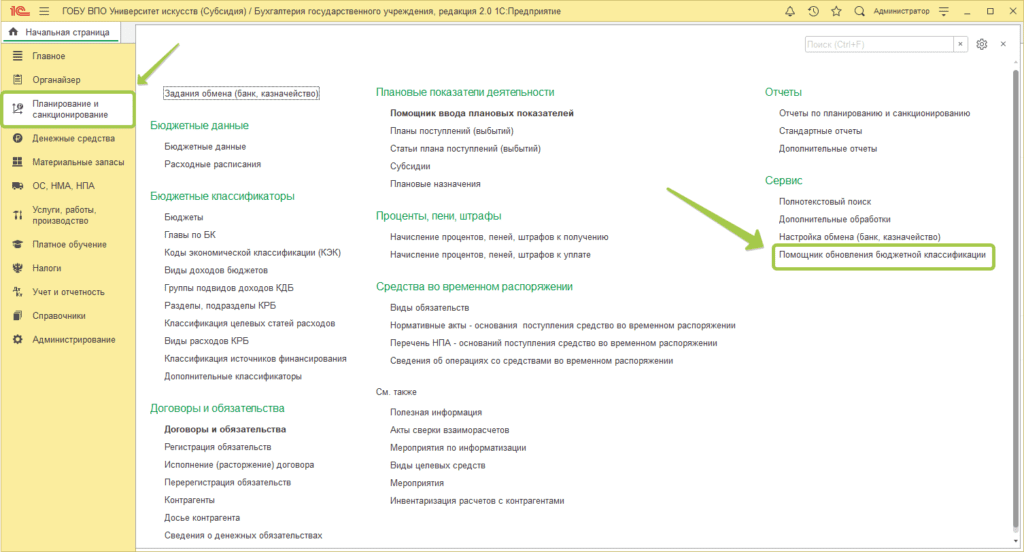Open the notifications bell icon
The width and height of the screenshot is (1024, 552).
tap(791, 11)
